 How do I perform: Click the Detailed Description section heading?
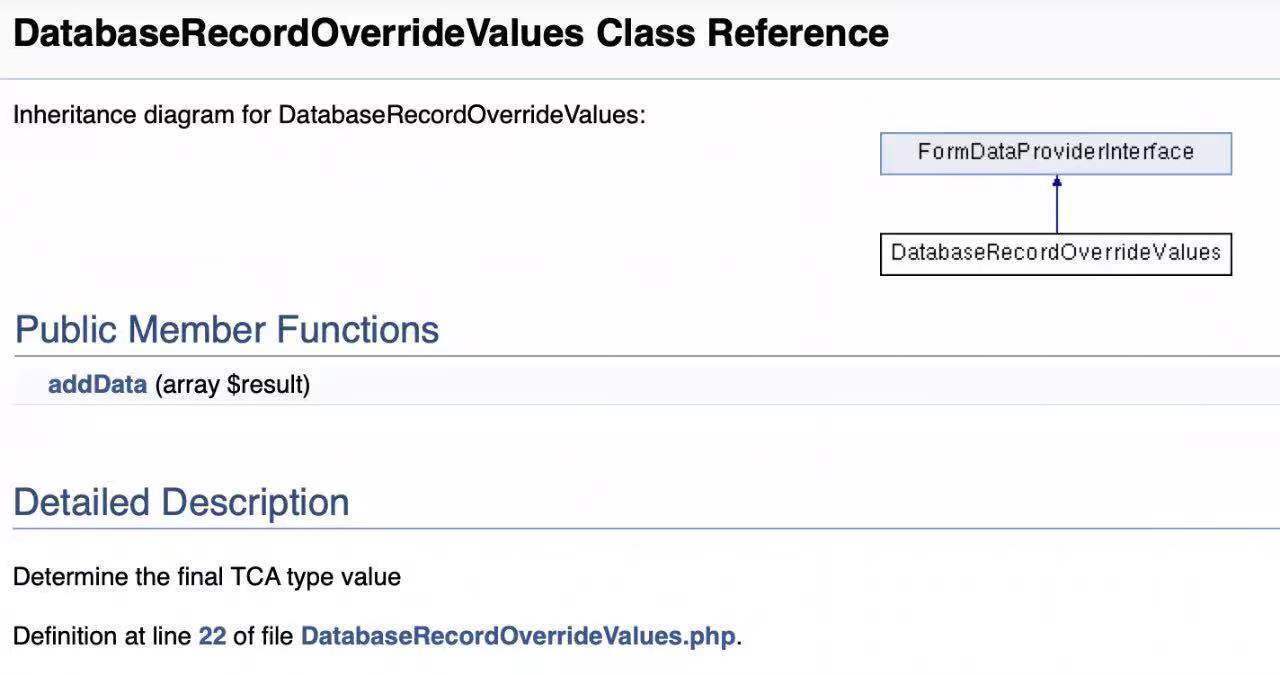pos(181,502)
